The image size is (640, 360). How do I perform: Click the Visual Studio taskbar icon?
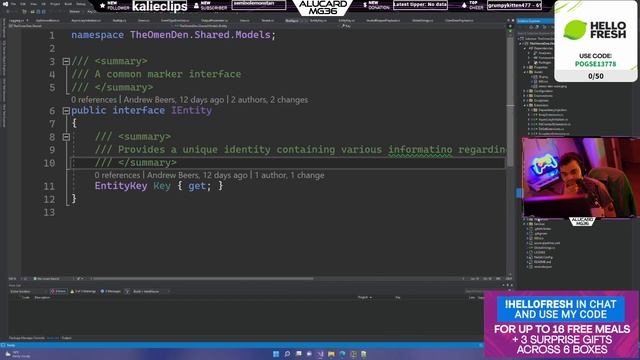coord(320,354)
